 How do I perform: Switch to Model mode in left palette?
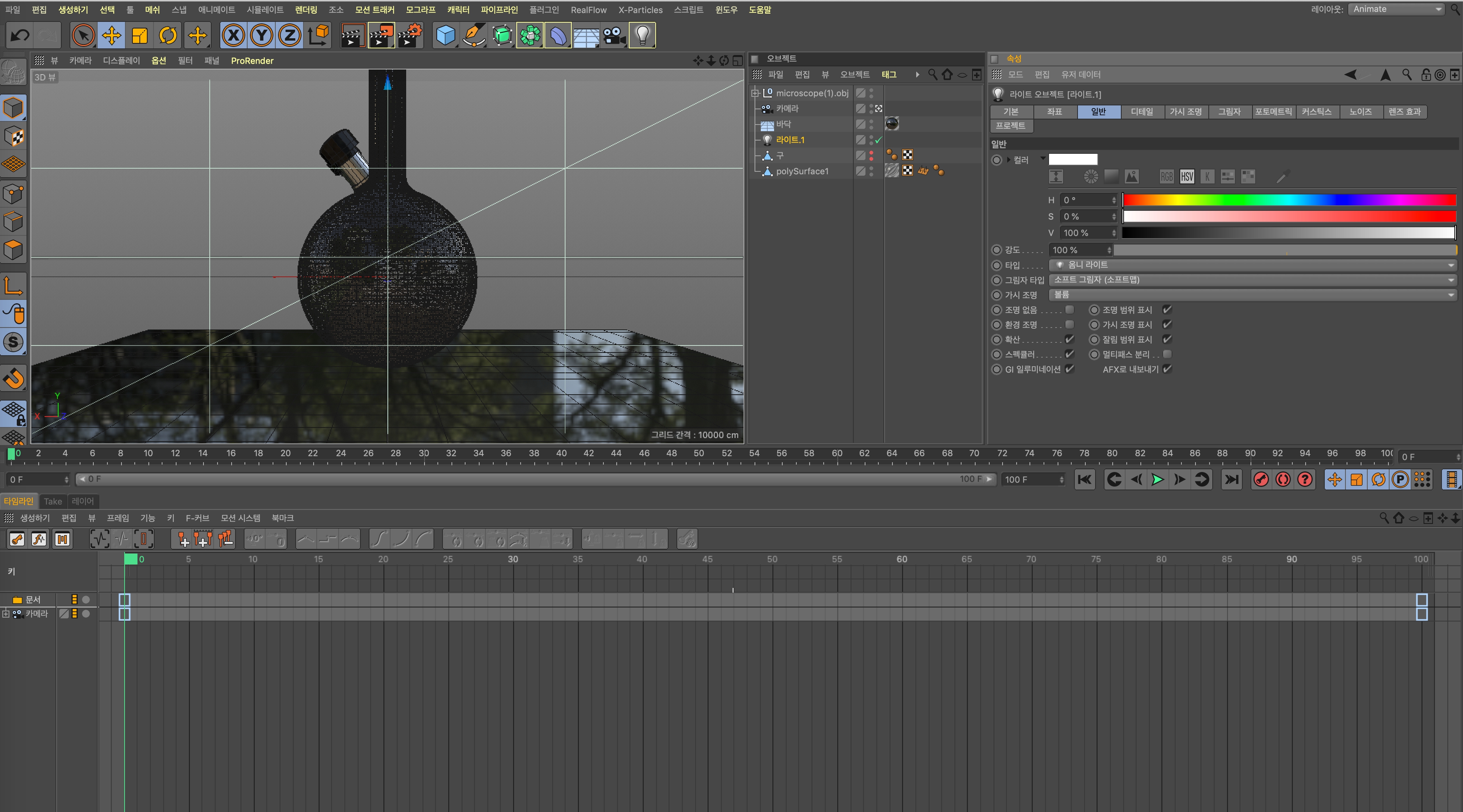[14, 108]
